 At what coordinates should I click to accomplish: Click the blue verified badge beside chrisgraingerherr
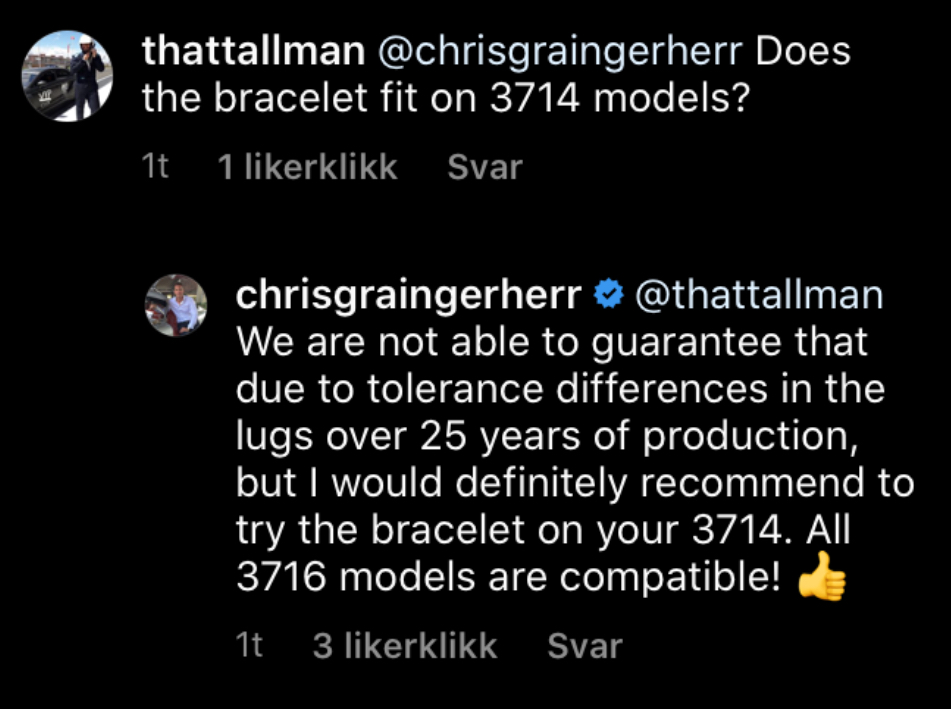tap(609, 296)
